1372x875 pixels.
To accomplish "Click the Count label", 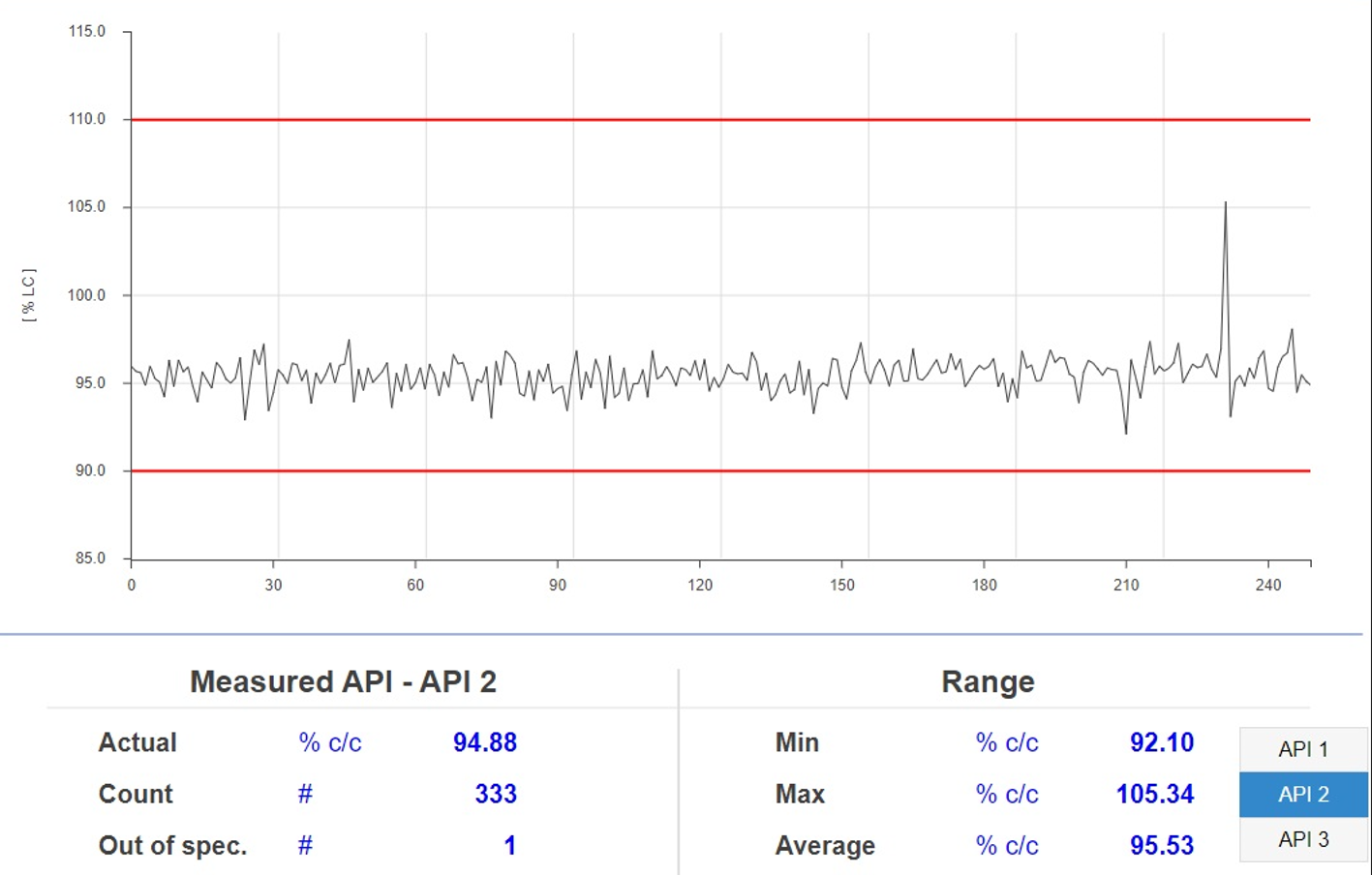I will coord(136,794).
